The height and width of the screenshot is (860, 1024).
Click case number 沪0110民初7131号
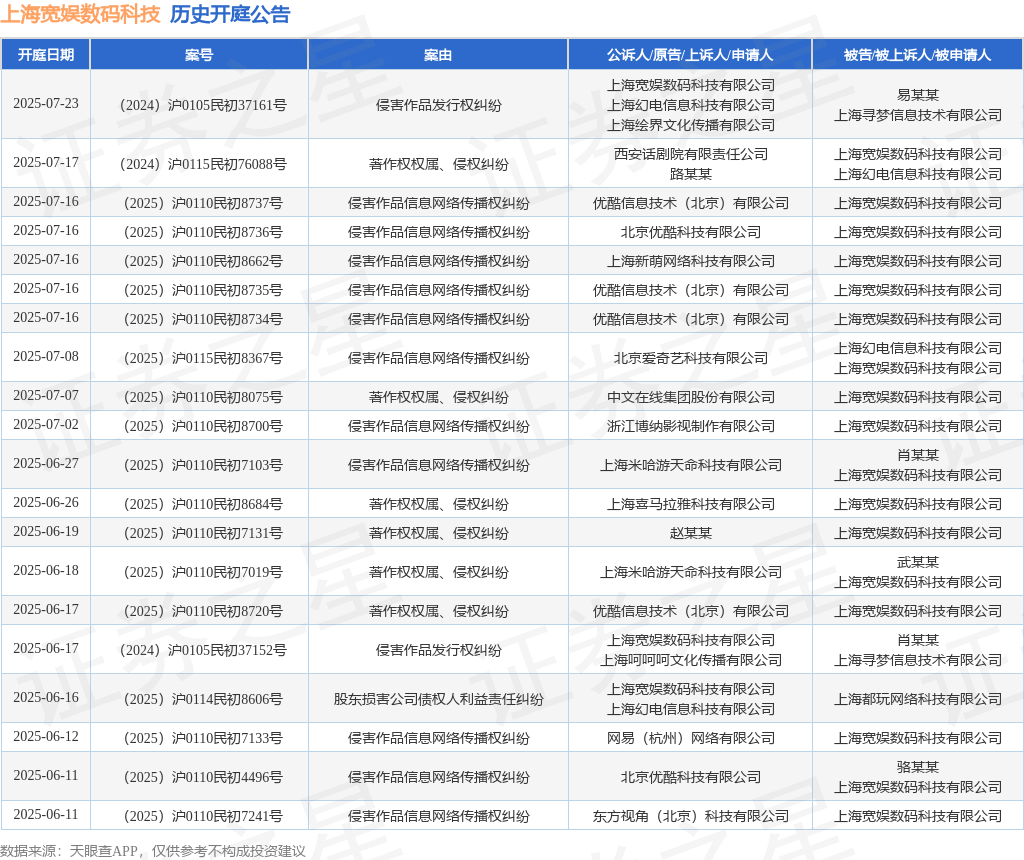click(227, 533)
